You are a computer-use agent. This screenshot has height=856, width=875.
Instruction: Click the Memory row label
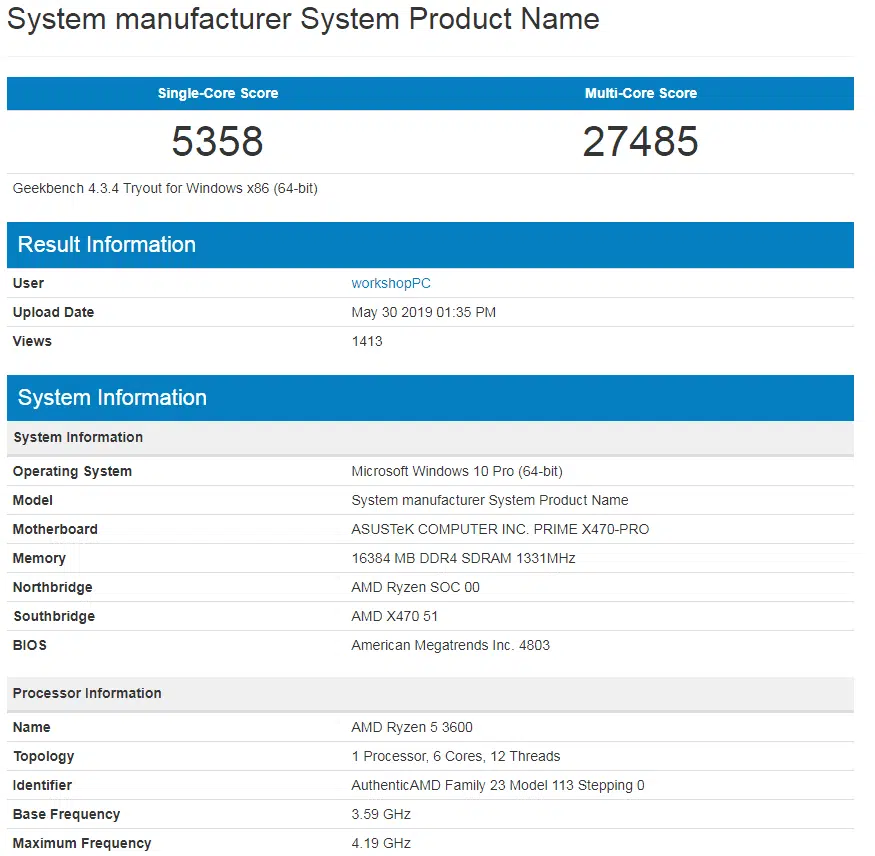(39, 559)
